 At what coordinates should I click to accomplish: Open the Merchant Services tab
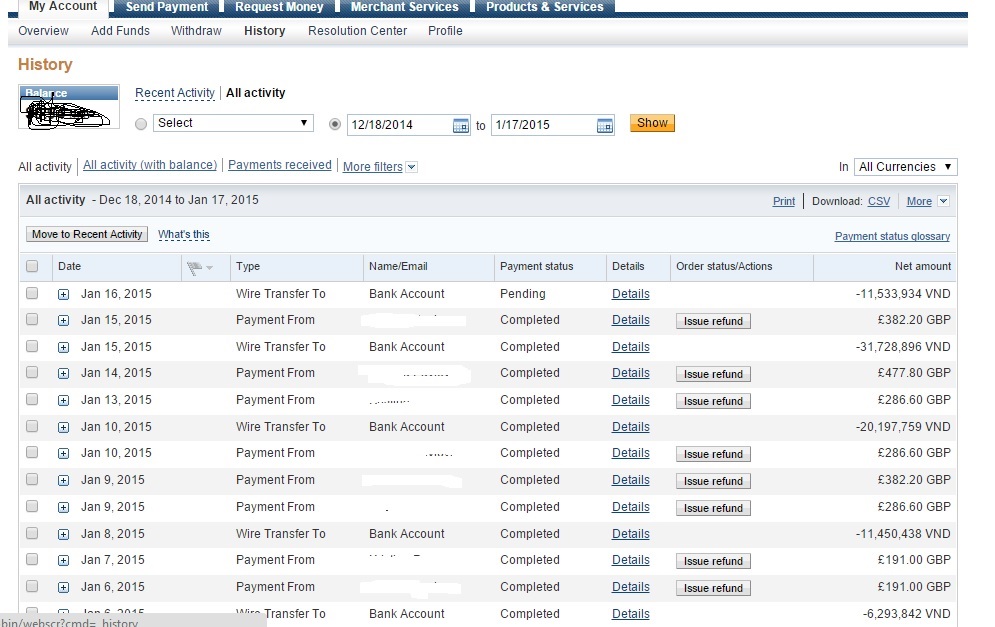[404, 7]
